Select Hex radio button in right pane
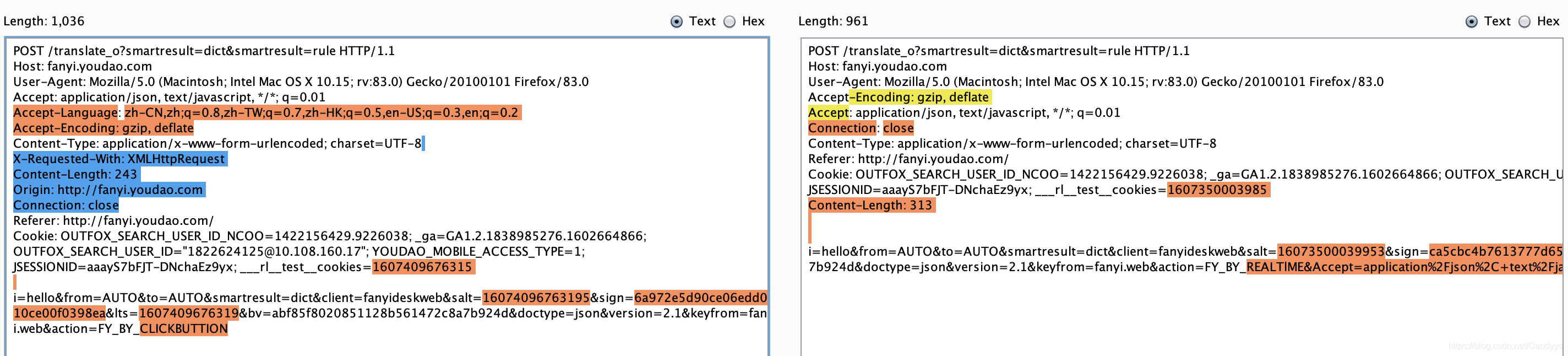Image resolution: width=1568 pixels, height=356 pixels. [x=1524, y=21]
